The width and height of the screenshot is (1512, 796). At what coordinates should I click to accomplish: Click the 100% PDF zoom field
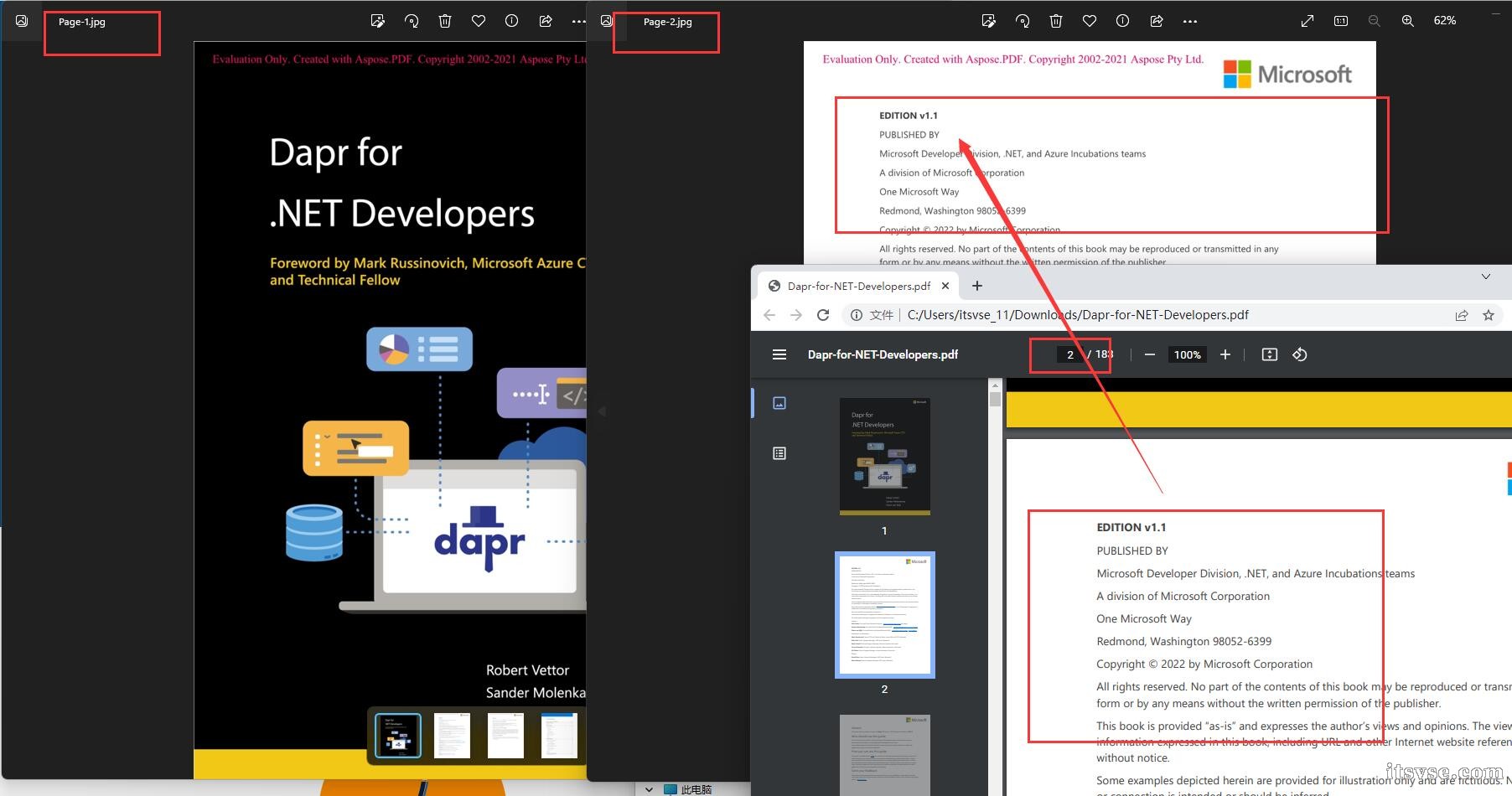pos(1188,354)
